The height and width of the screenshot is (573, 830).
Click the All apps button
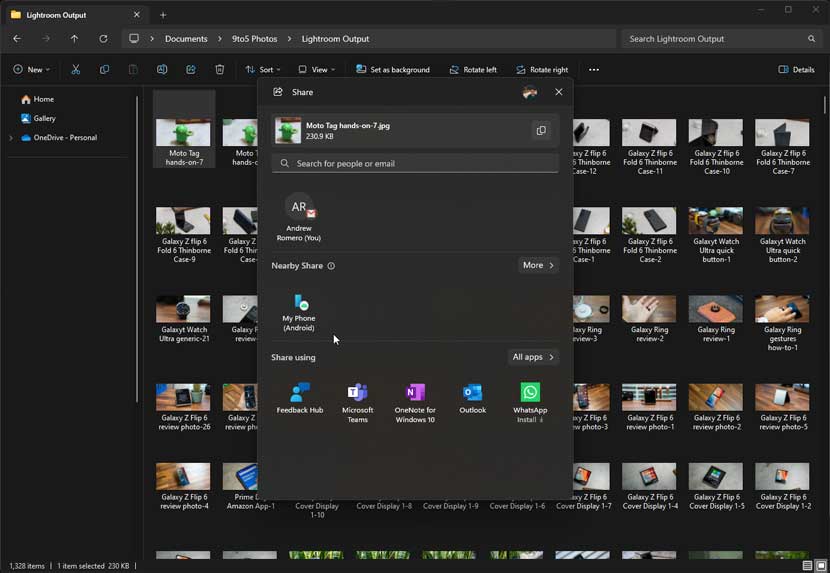533,357
